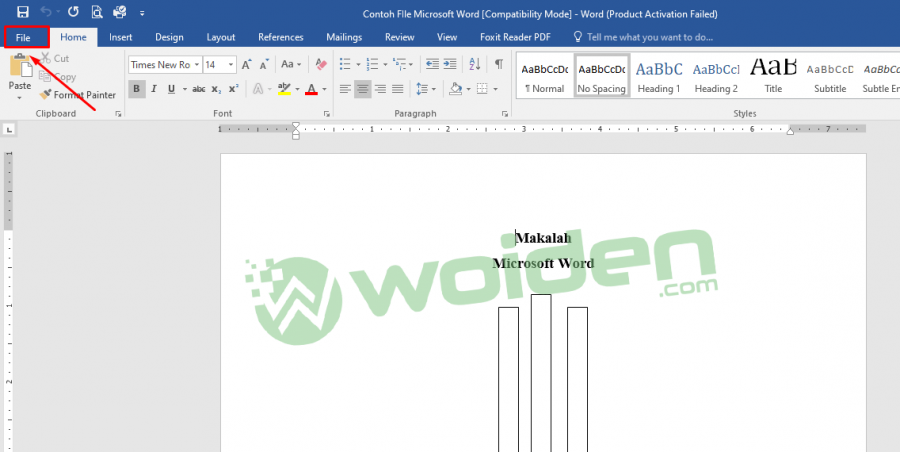Click the Grow Font icon
Viewport: 900px width, 452px height.
coord(246,65)
